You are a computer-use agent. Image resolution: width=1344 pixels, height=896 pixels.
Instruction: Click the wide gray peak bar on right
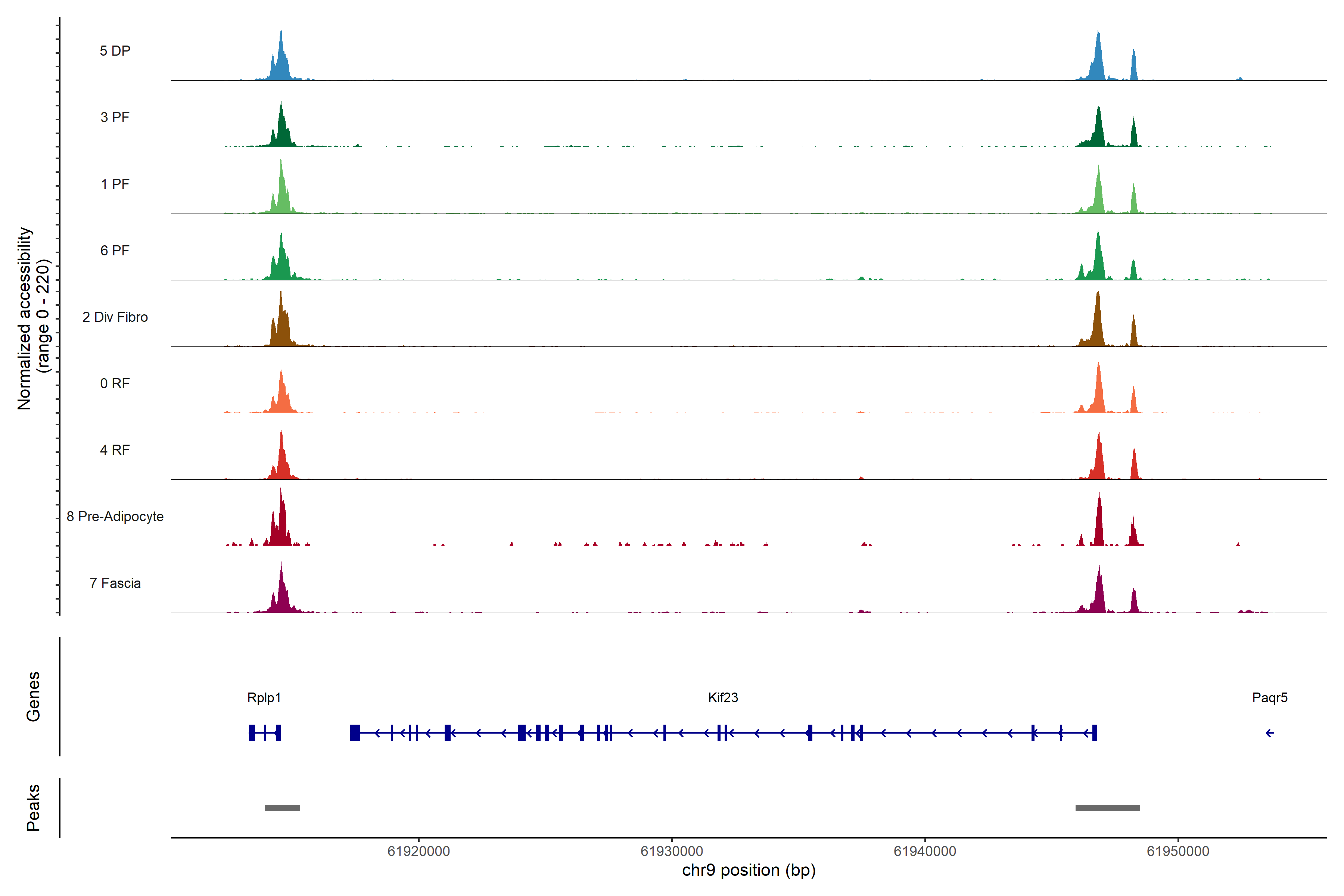point(1107,808)
